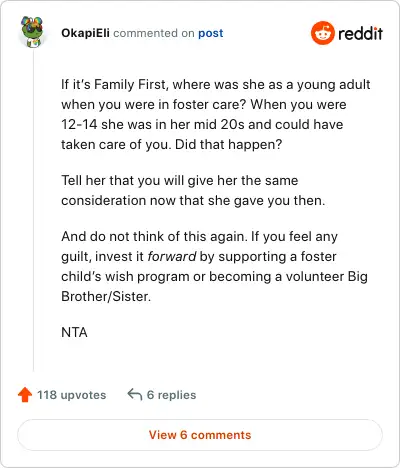Click the View 6 comments button
This screenshot has width=400, height=468.
[200, 435]
